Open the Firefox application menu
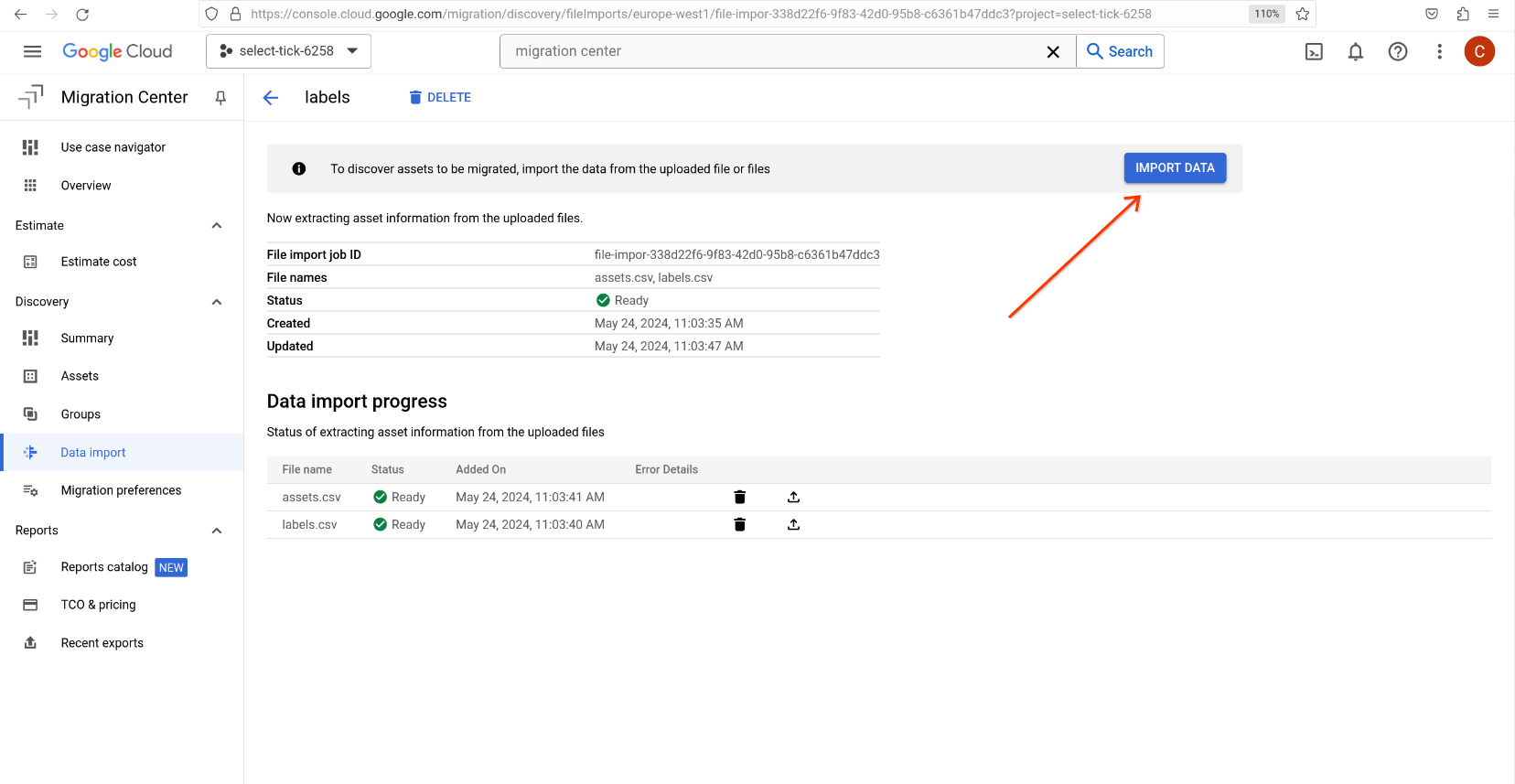Image resolution: width=1515 pixels, height=784 pixels. coord(1493,14)
